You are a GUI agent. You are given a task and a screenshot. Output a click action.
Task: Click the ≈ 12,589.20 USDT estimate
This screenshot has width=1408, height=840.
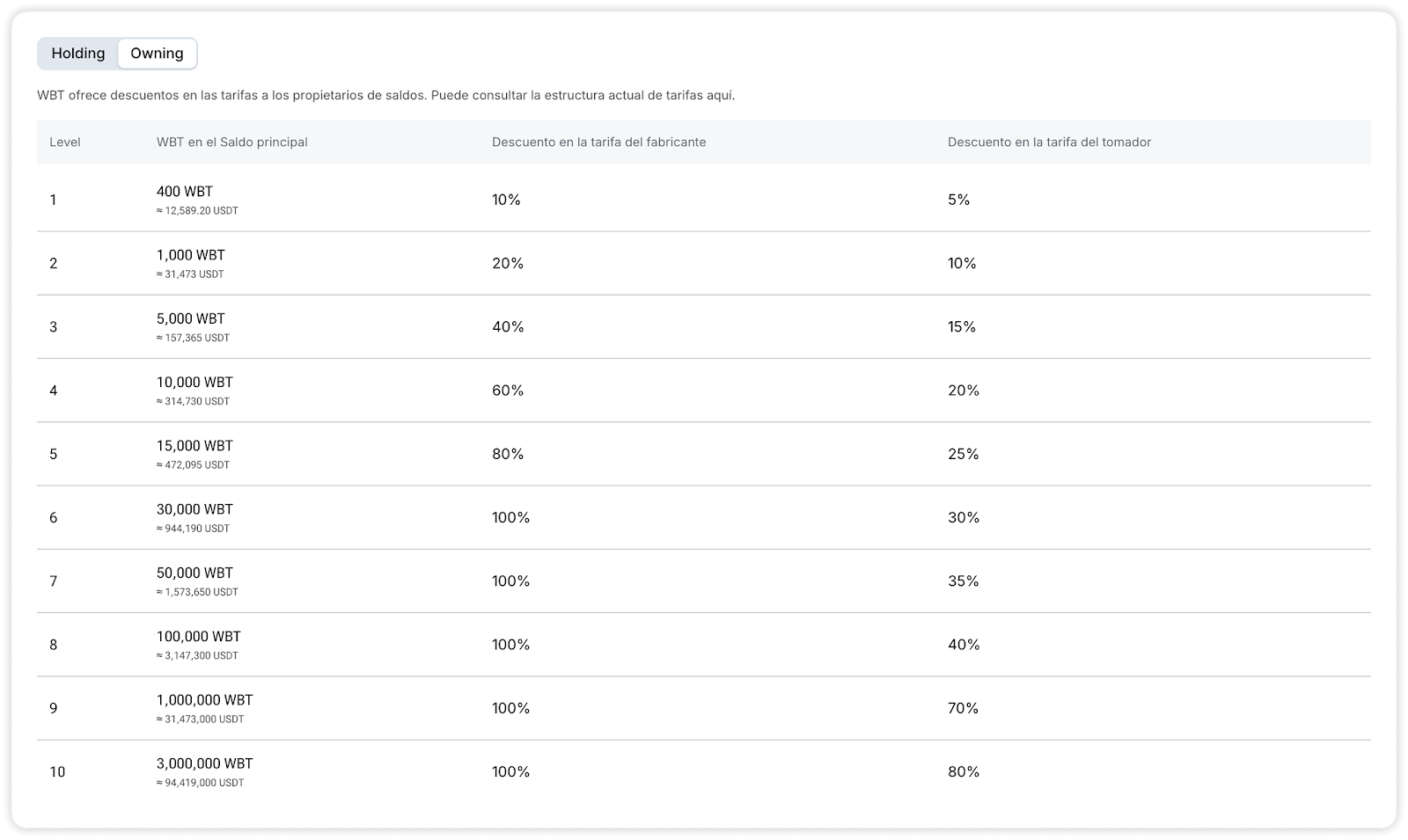(197, 211)
